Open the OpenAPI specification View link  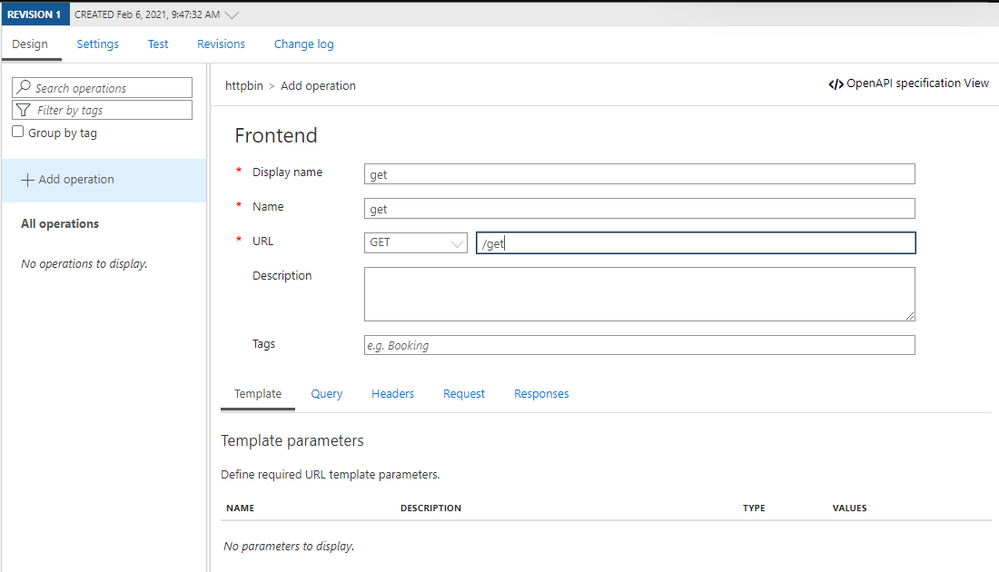[x=917, y=84]
